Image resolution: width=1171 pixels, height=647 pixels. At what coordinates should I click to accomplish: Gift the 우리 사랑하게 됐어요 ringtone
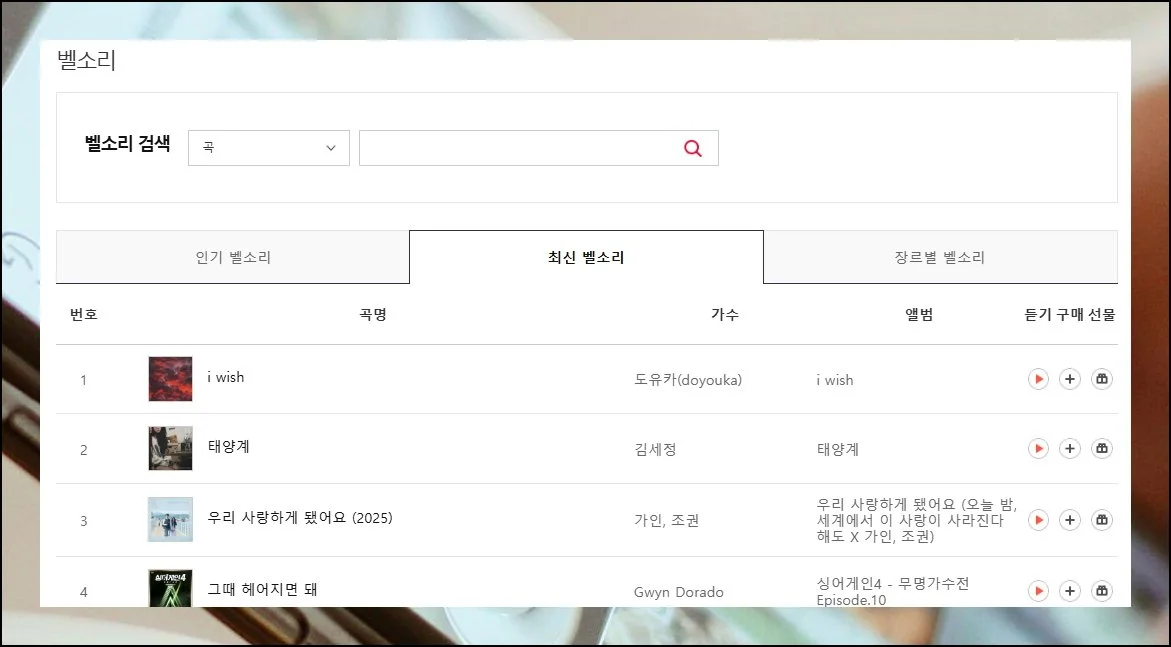1101,520
